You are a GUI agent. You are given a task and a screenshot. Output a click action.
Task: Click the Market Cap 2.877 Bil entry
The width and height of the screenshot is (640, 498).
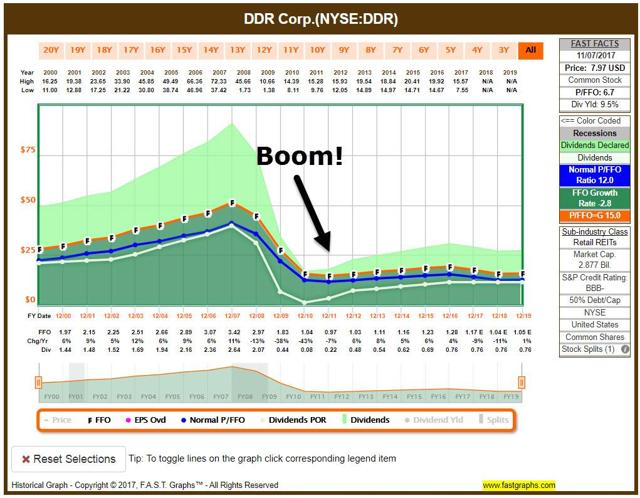[595, 260]
